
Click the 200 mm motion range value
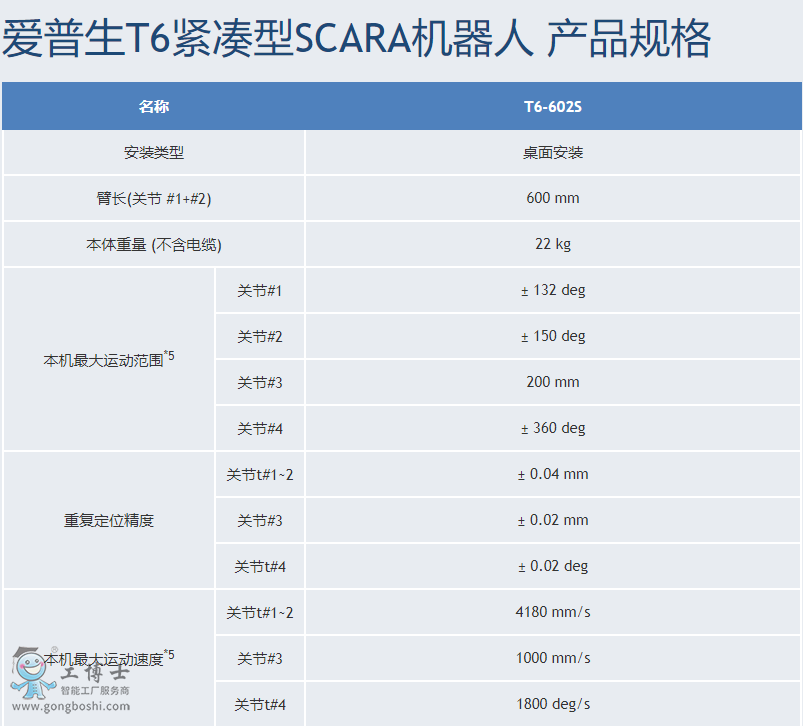(x=553, y=382)
